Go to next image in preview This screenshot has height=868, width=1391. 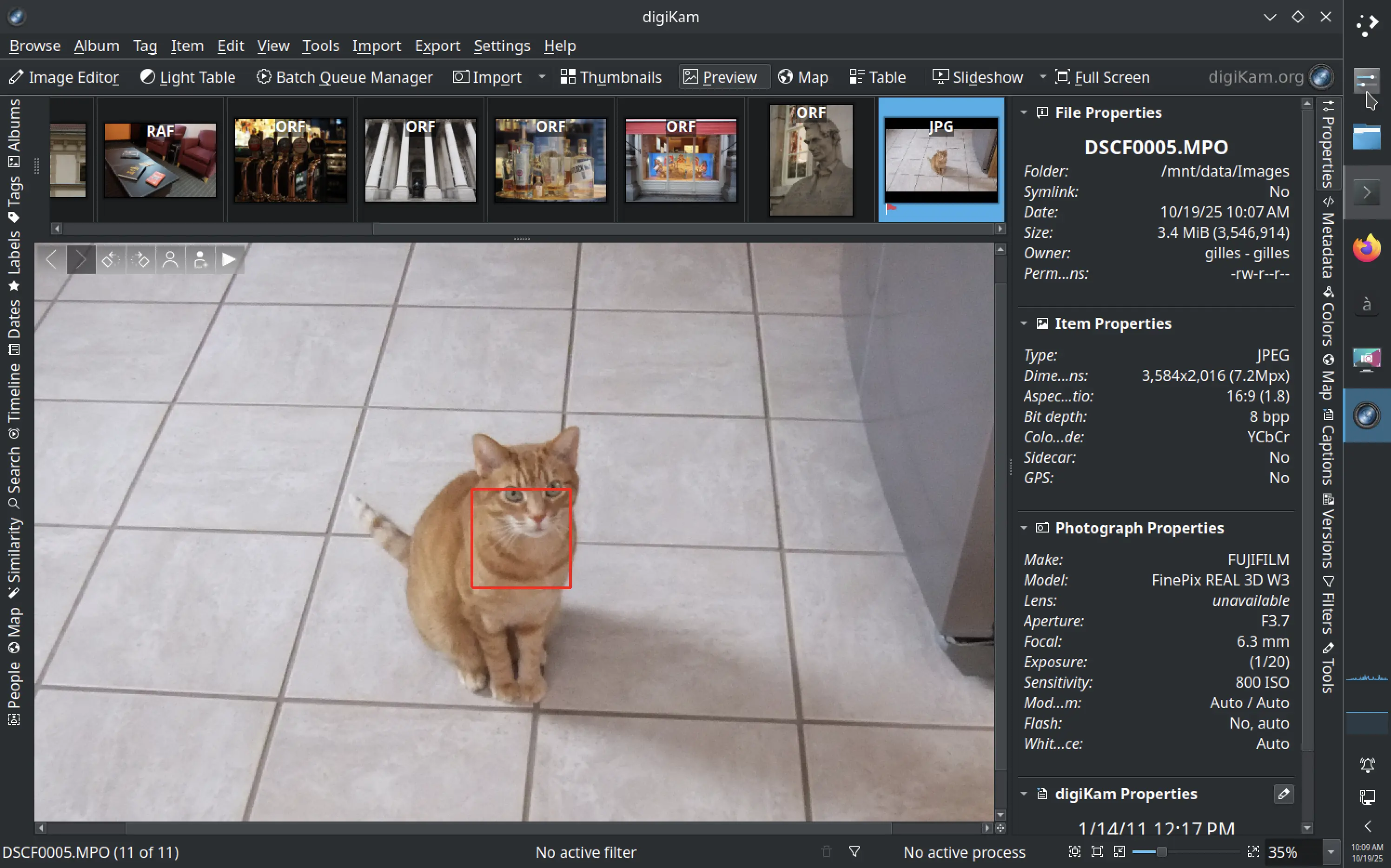click(81, 259)
